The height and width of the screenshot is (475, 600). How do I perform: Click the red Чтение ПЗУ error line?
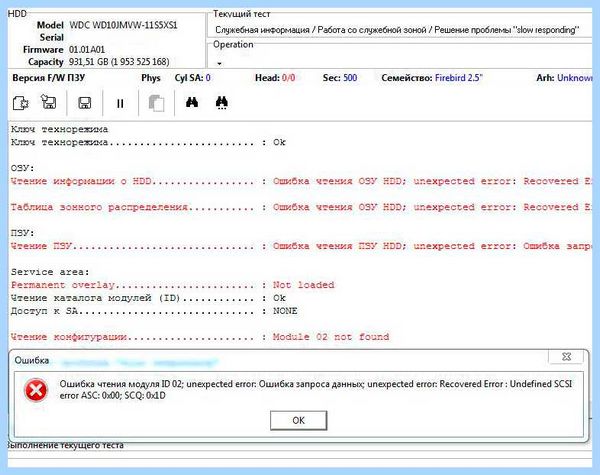tap(301, 246)
